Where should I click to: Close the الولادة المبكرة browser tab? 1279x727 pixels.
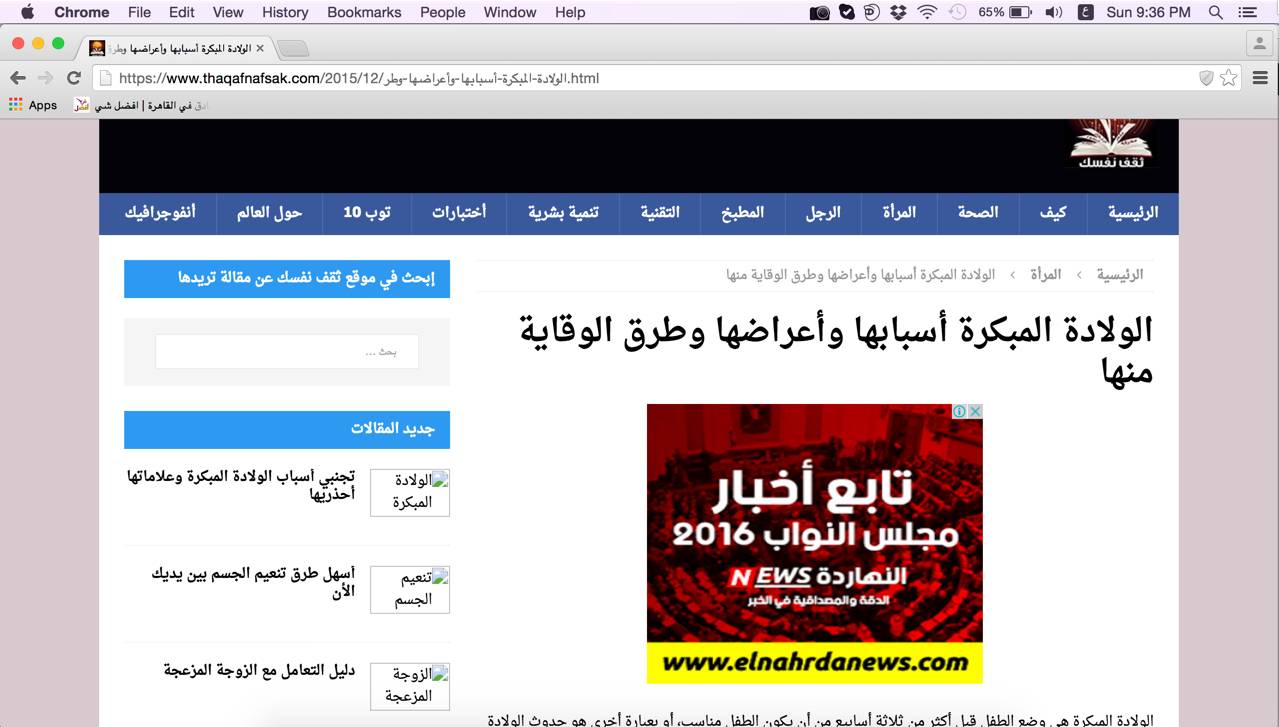click(x=260, y=47)
